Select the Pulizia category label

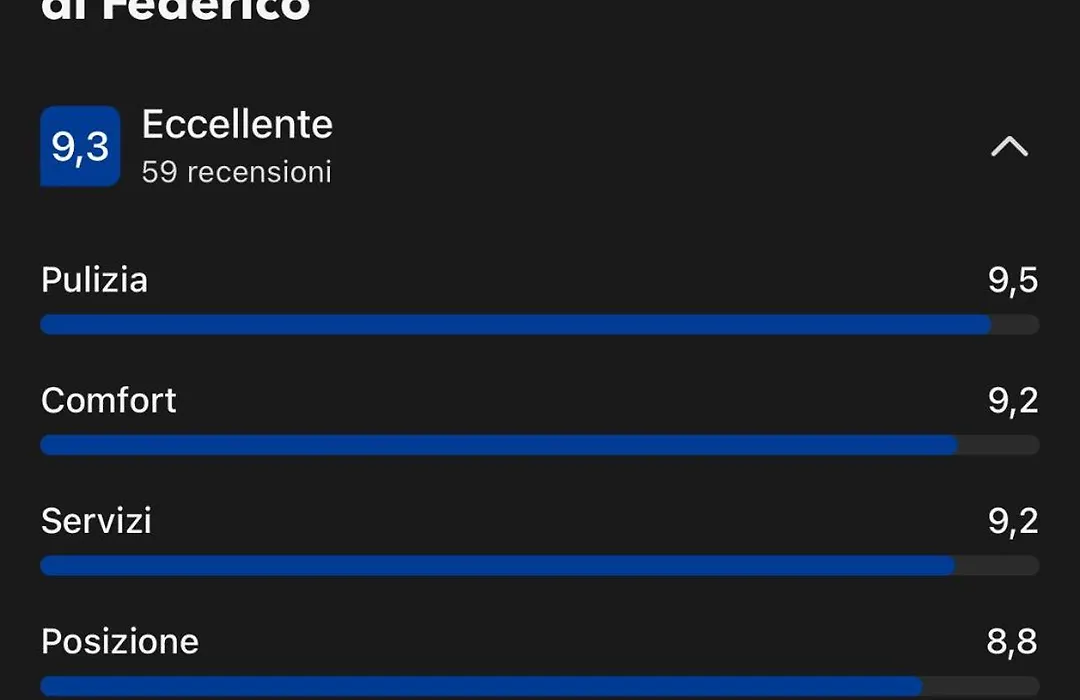[94, 280]
